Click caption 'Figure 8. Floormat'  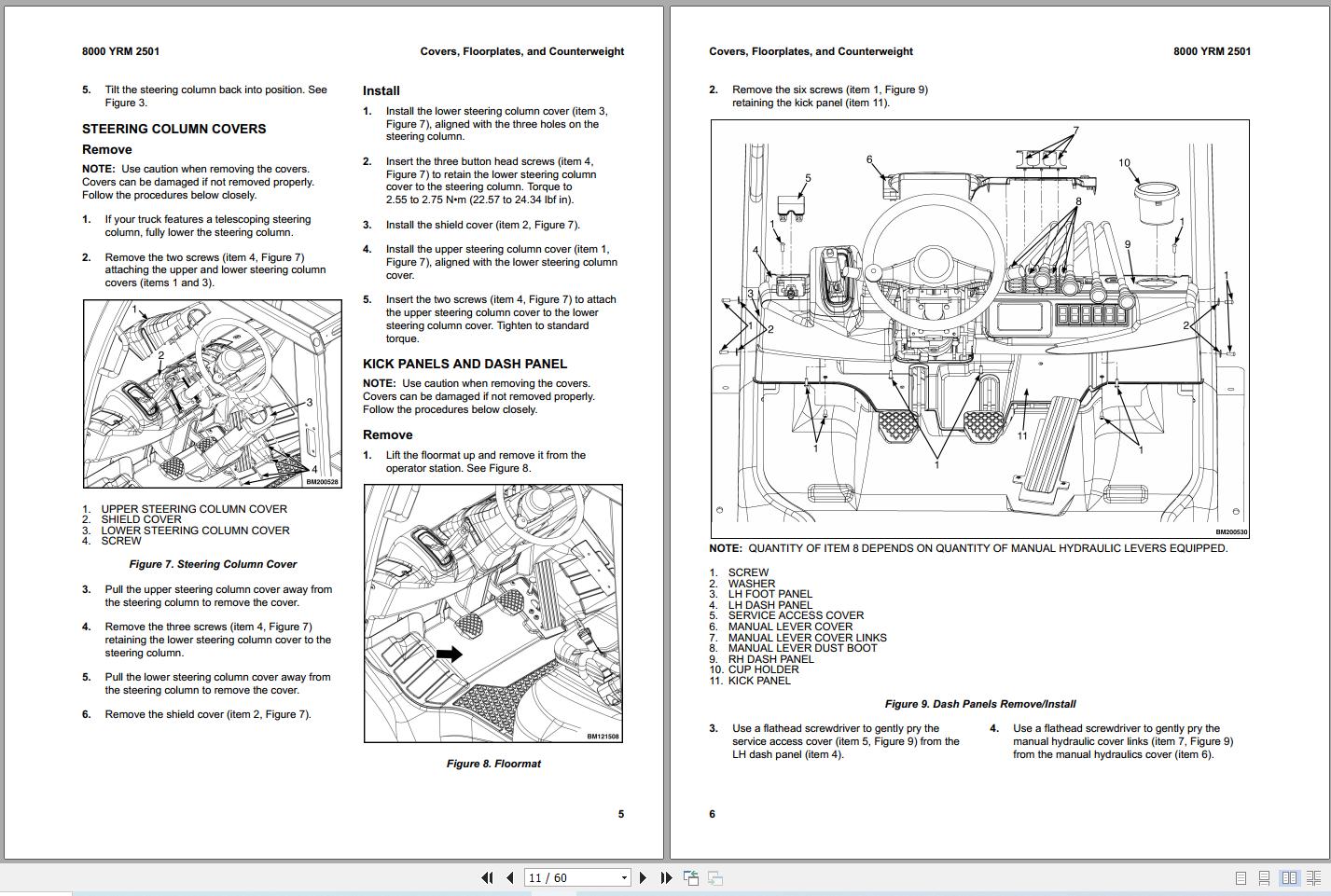coord(493,764)
